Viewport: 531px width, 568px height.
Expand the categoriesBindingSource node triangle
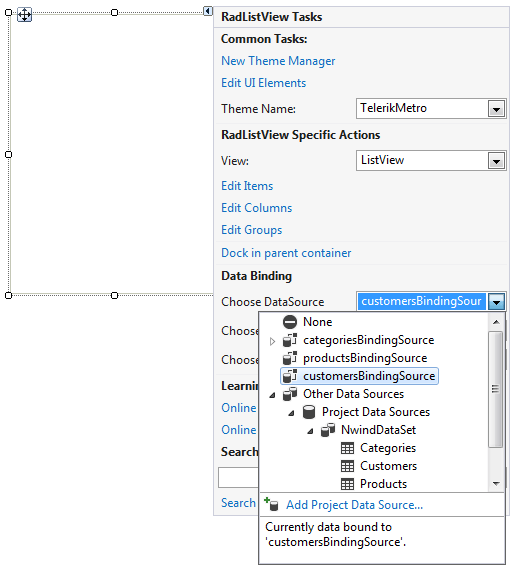(x=272, y=341)
